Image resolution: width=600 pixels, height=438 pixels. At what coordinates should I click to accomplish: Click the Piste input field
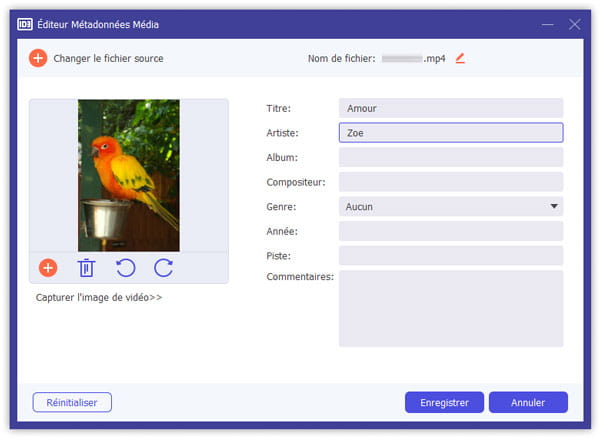click(x=450, y=257)
